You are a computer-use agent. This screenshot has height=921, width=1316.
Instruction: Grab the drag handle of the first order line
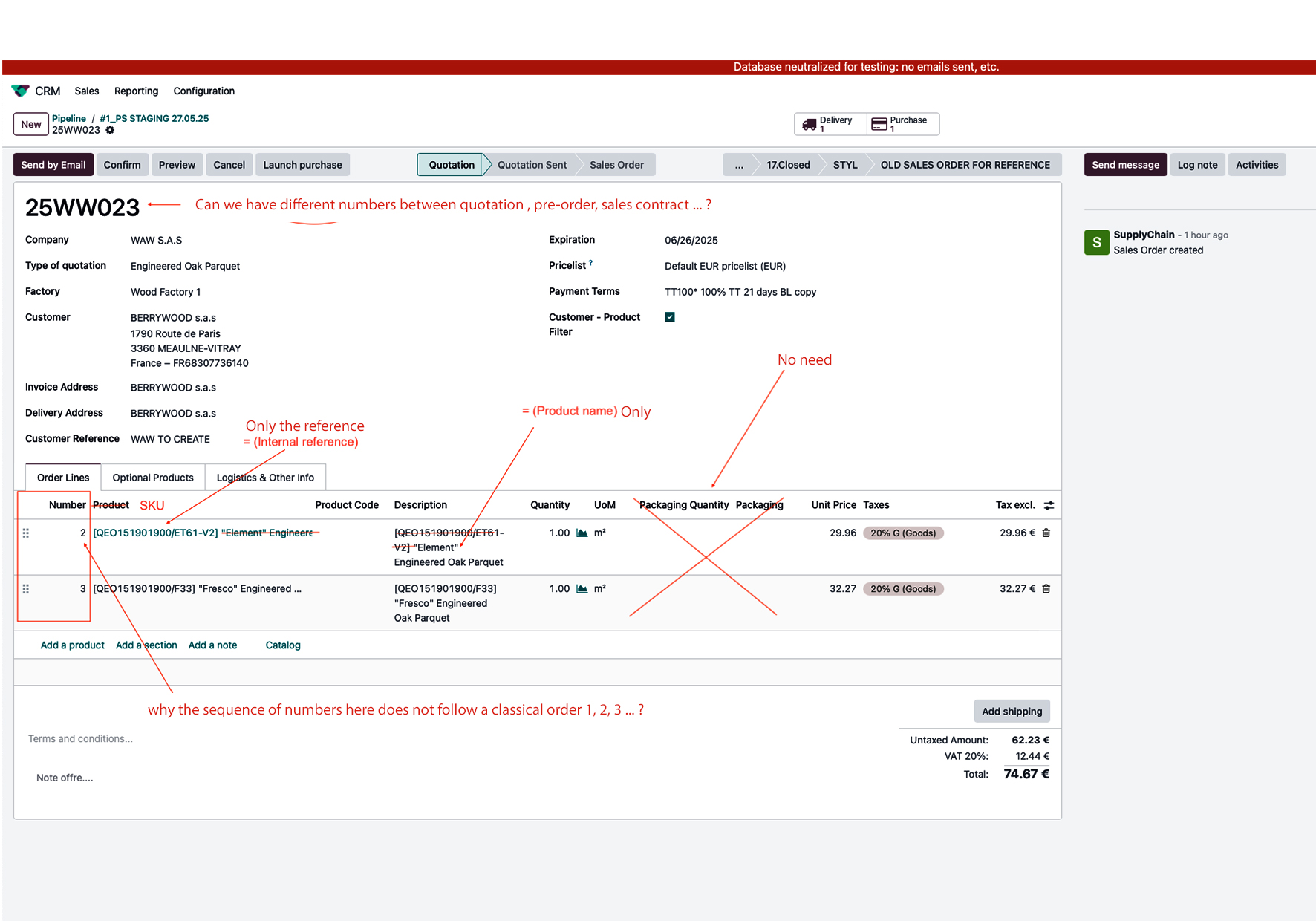(26, 533)
